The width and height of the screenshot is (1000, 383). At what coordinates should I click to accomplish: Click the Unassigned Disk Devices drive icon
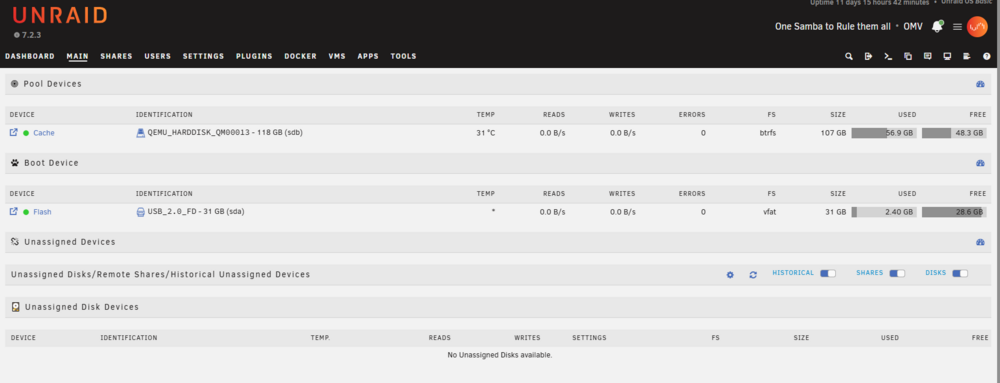click(16, 307)
